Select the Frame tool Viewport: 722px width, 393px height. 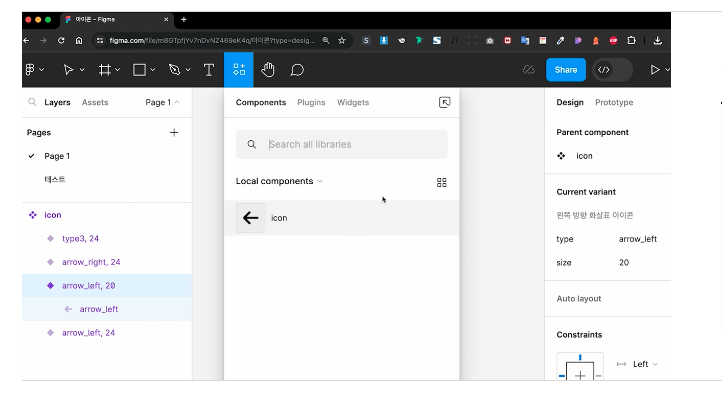pos(105,70)
